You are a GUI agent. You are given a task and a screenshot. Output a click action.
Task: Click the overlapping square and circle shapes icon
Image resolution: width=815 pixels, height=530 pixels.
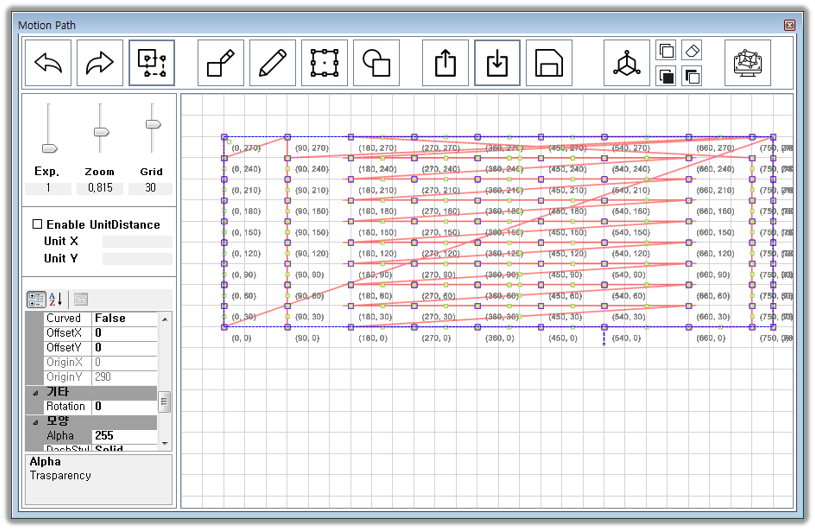(x=376, y=63)
